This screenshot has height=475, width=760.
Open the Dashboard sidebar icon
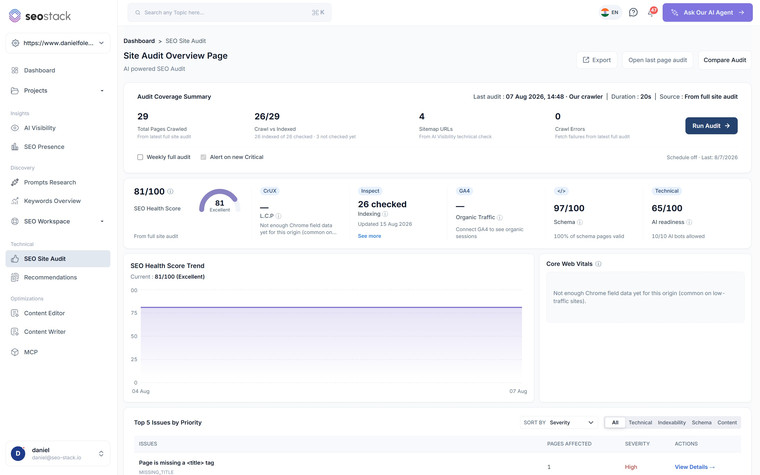click(x=15, y=70)
